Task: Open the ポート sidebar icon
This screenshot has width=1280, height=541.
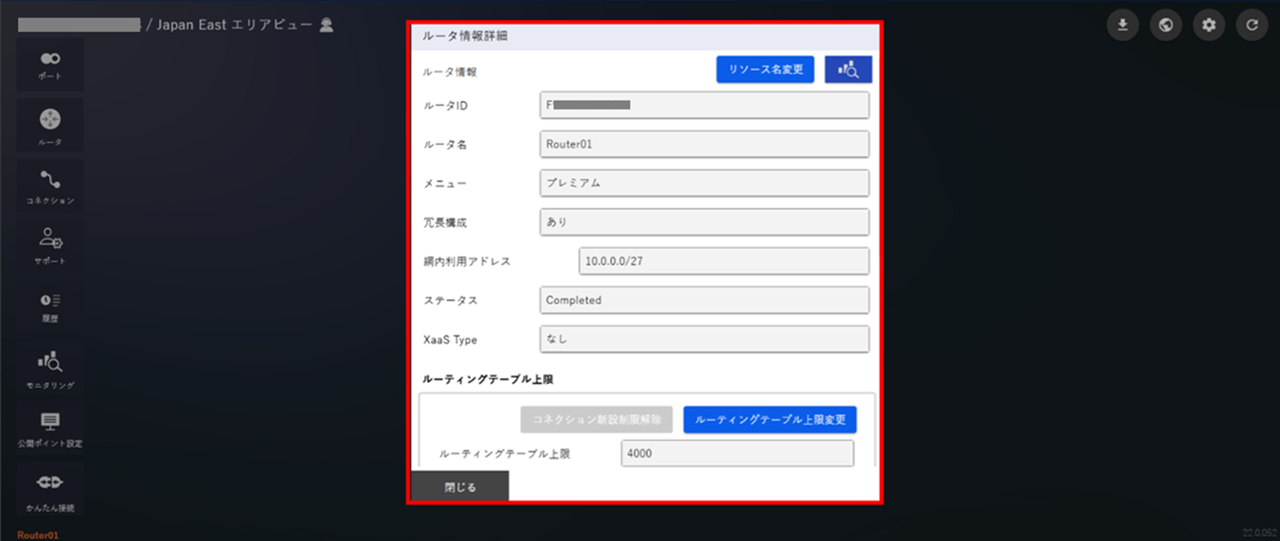Action: pos(50,65)
